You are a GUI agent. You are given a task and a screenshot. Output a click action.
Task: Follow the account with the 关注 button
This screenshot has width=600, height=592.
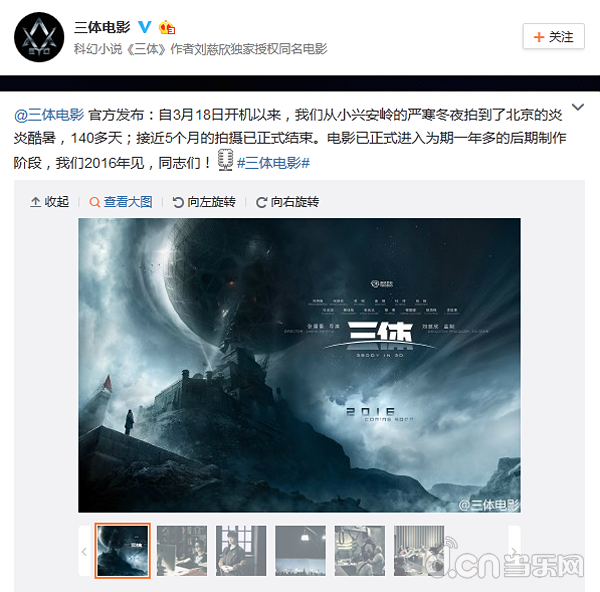coord(553,36)
